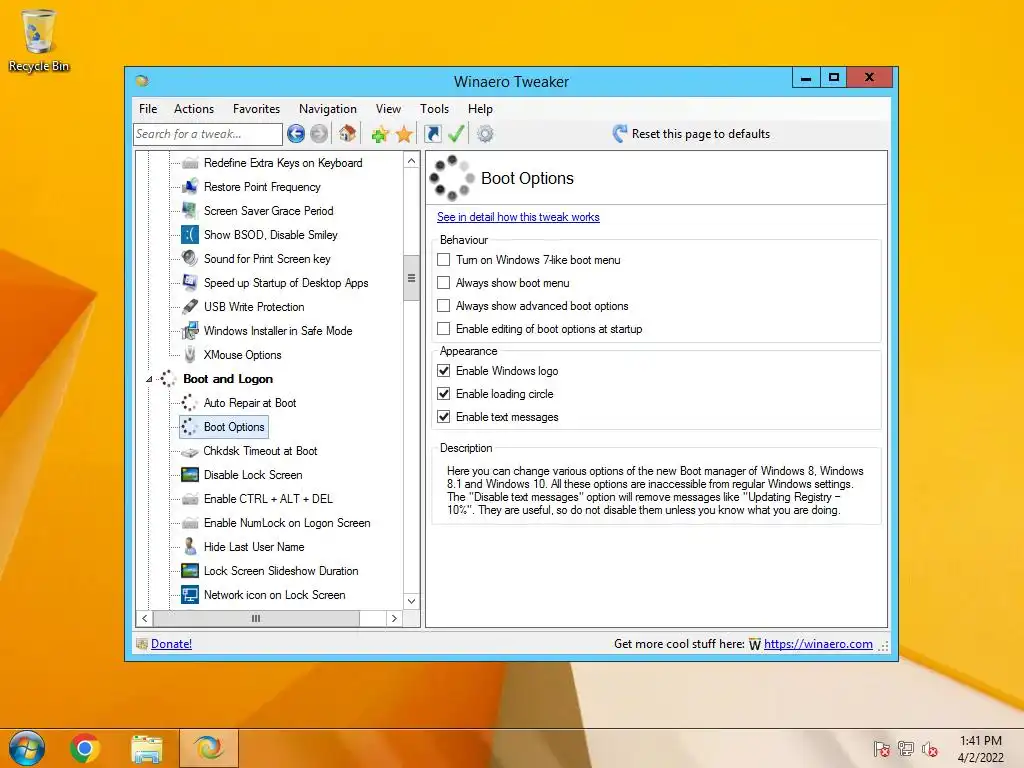Screen dimensions: 1024x768
Task: Click the Windows Start orb
Action: [27, 748]
